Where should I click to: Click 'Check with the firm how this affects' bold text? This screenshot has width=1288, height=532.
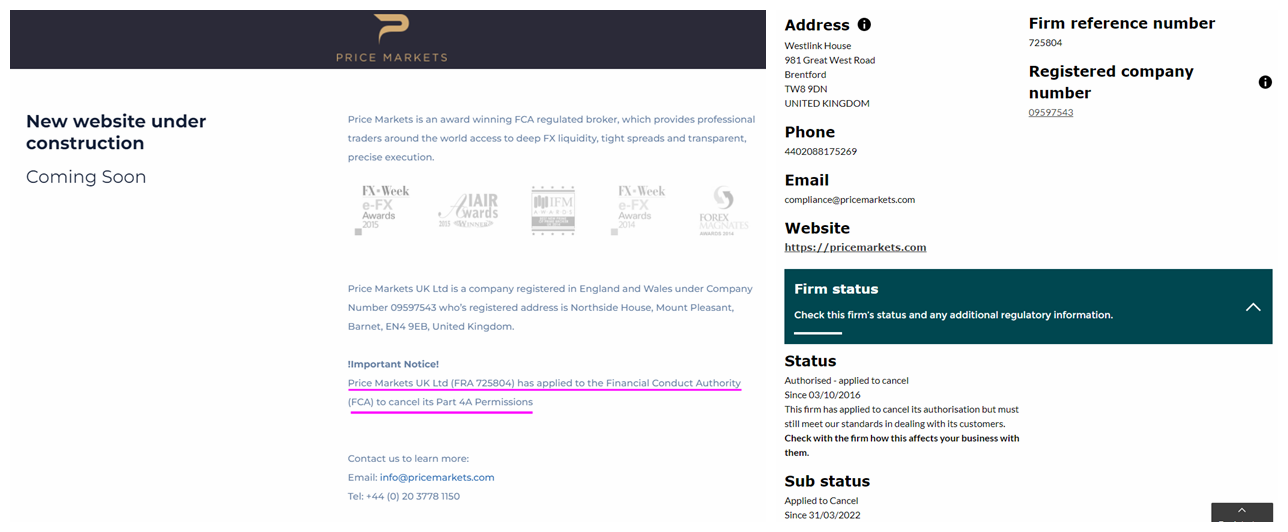click(902, 445)
